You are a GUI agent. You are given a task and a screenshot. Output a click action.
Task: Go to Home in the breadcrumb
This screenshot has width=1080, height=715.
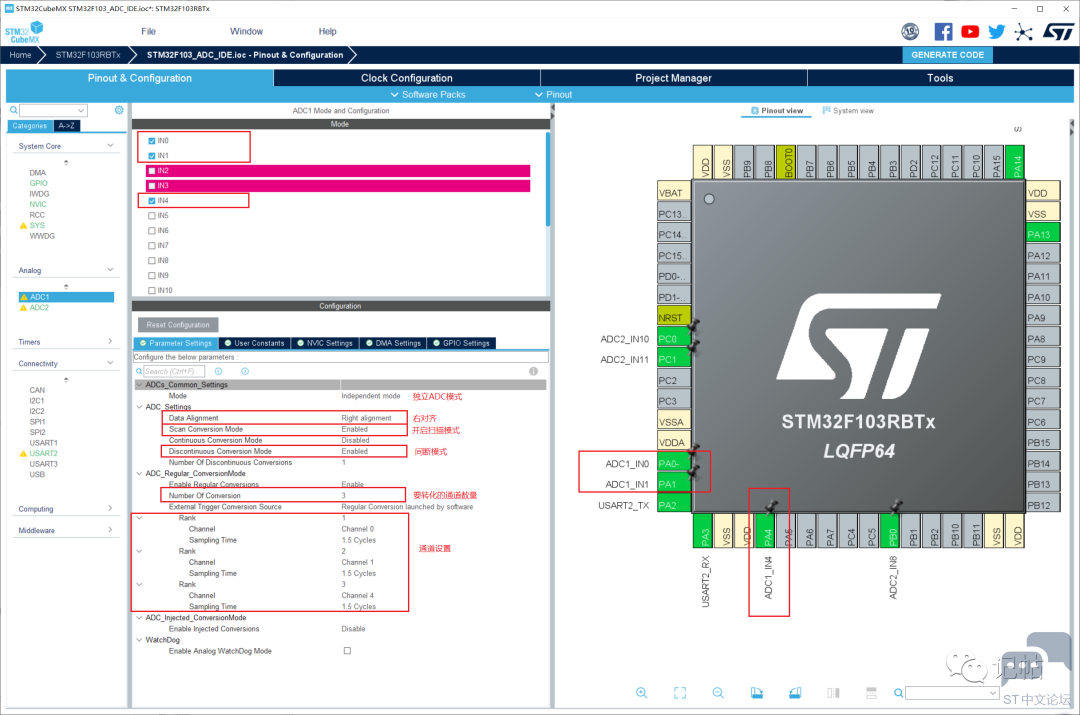[20, 55]
